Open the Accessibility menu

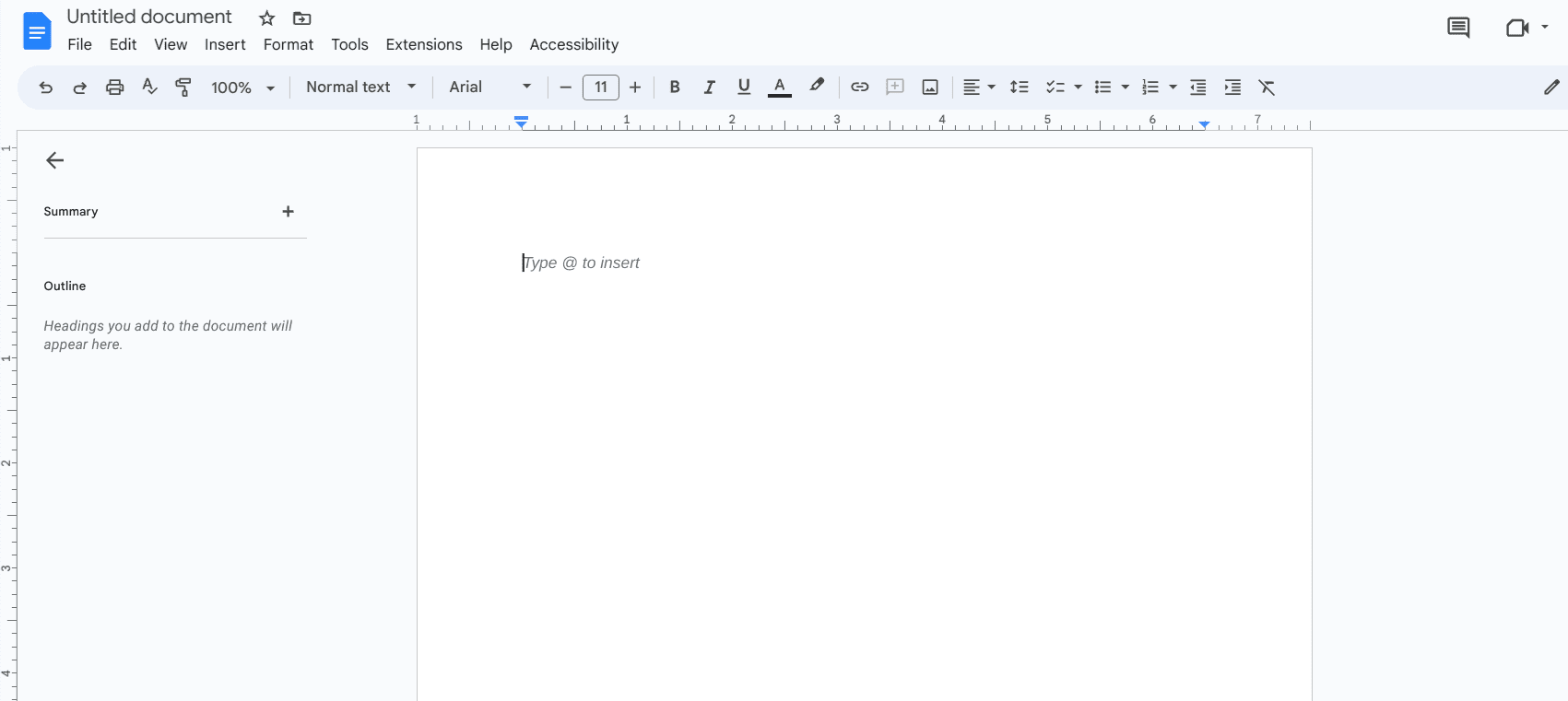click(x=574, y=44)
